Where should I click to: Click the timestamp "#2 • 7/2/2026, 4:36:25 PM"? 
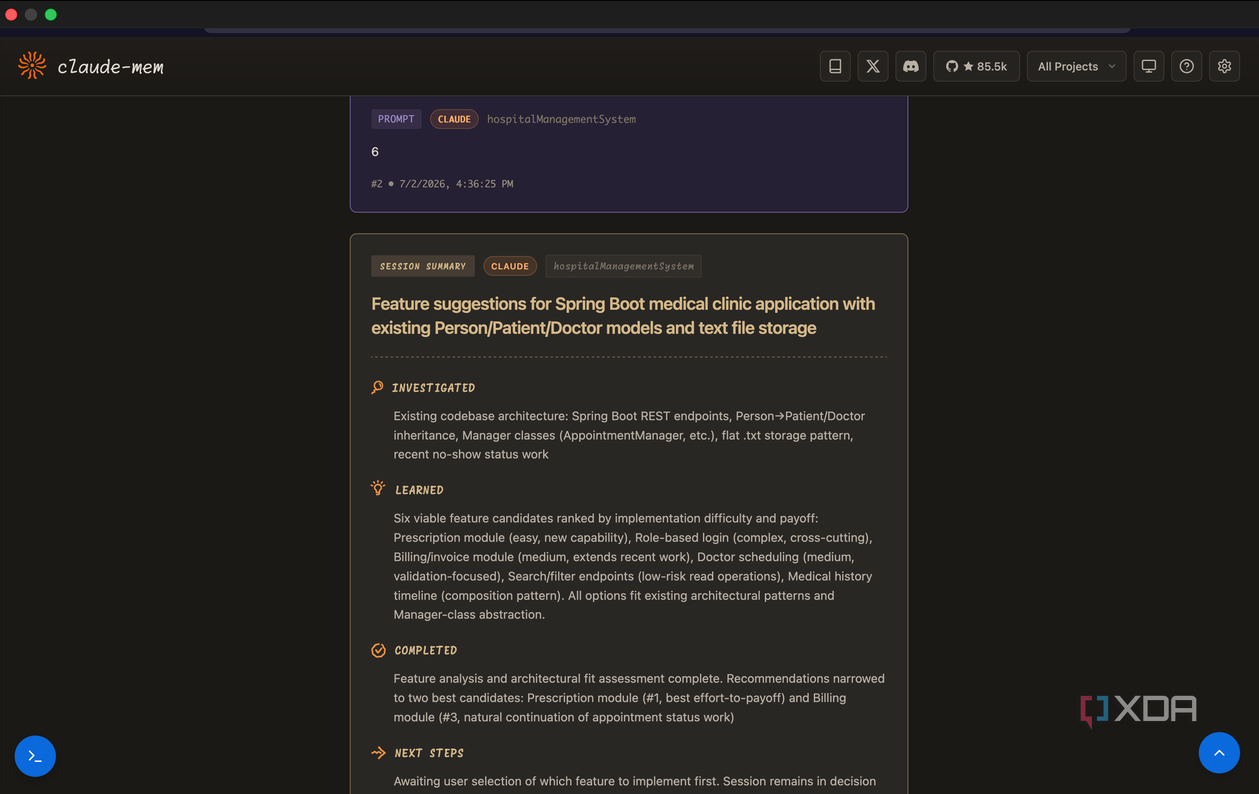[442, 184]
